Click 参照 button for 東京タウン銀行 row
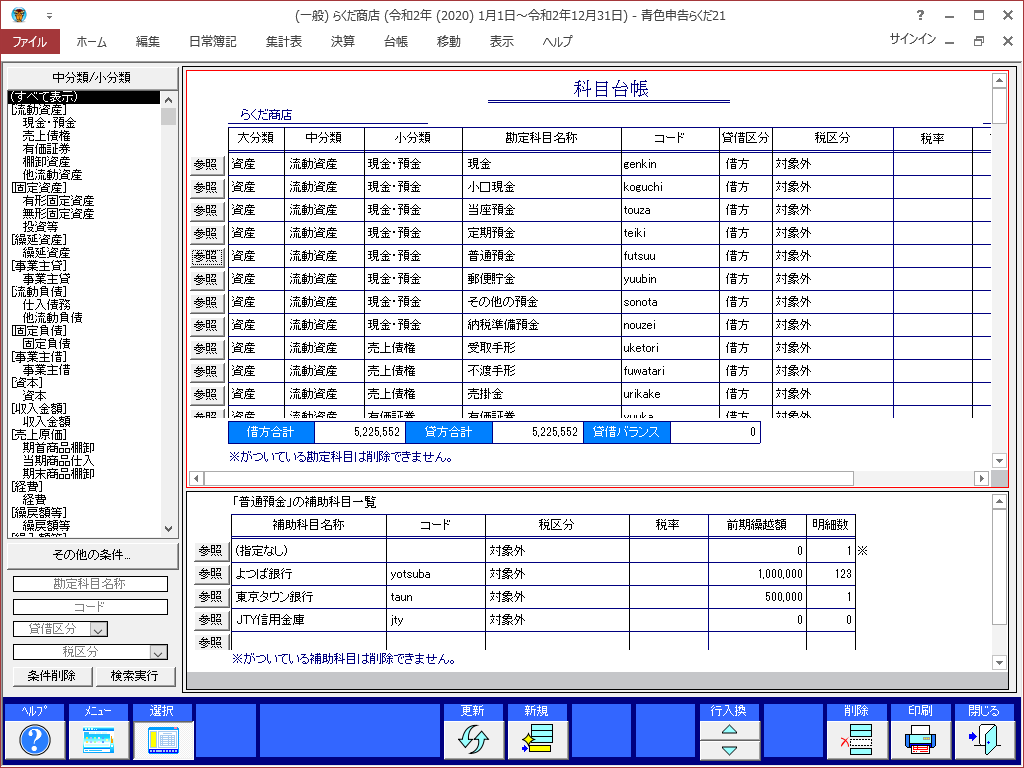Screen dimensions: 1024x768 [211, 597]
